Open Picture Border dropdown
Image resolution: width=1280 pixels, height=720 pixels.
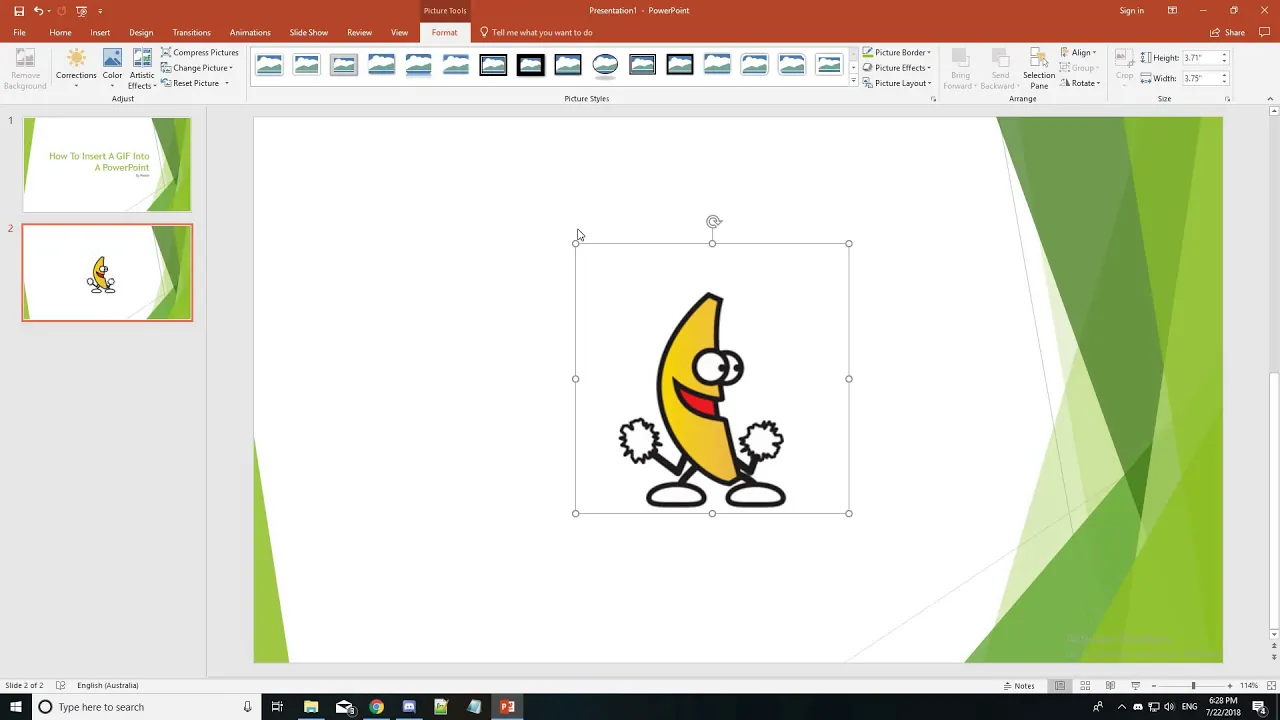click(897, 52)
